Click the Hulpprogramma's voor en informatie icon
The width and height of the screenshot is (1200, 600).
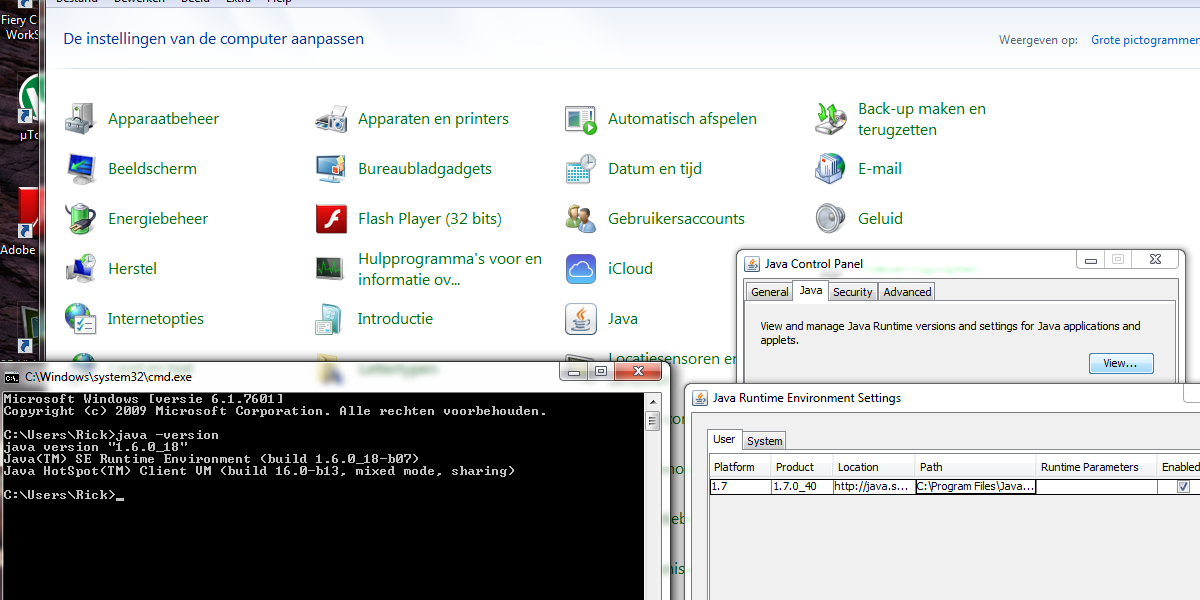[330, 268]
